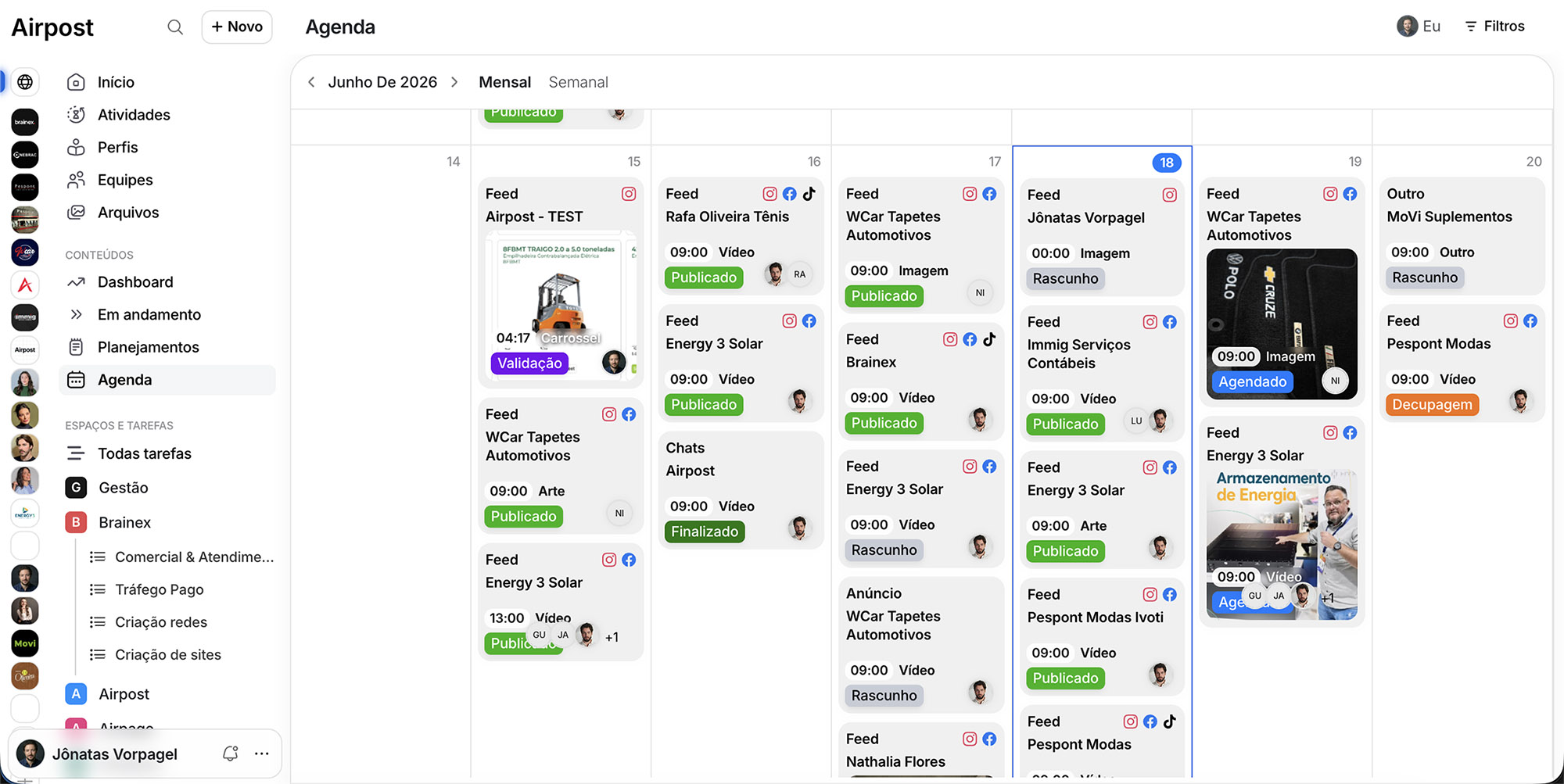This screenshot has height=784, width=1564.
Task: Open the Filtros filter dropdown
Action: point(1494,27)
